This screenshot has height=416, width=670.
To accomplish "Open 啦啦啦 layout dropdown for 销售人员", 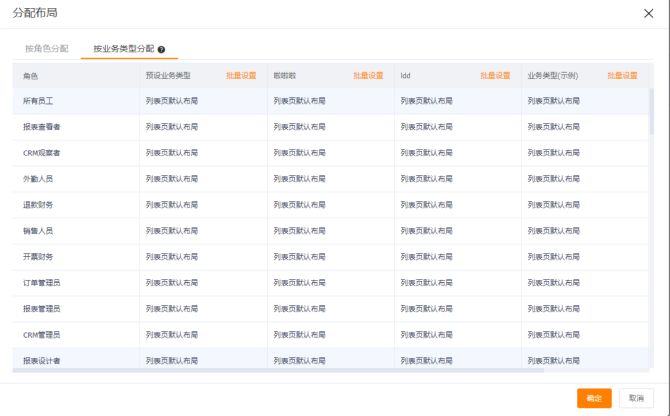I will coord(328,231).
